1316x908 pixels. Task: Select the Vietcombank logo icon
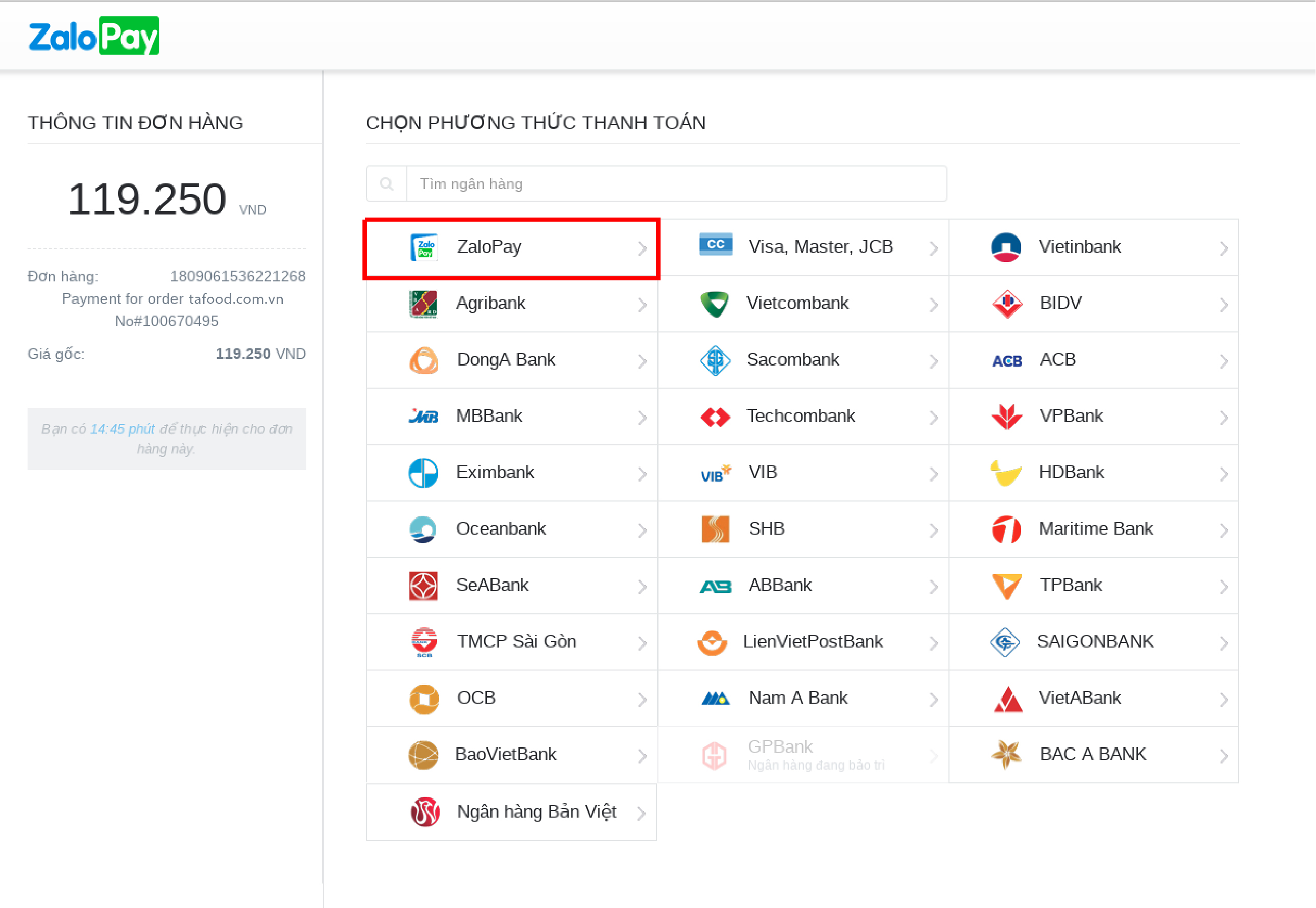click(715, 304)
